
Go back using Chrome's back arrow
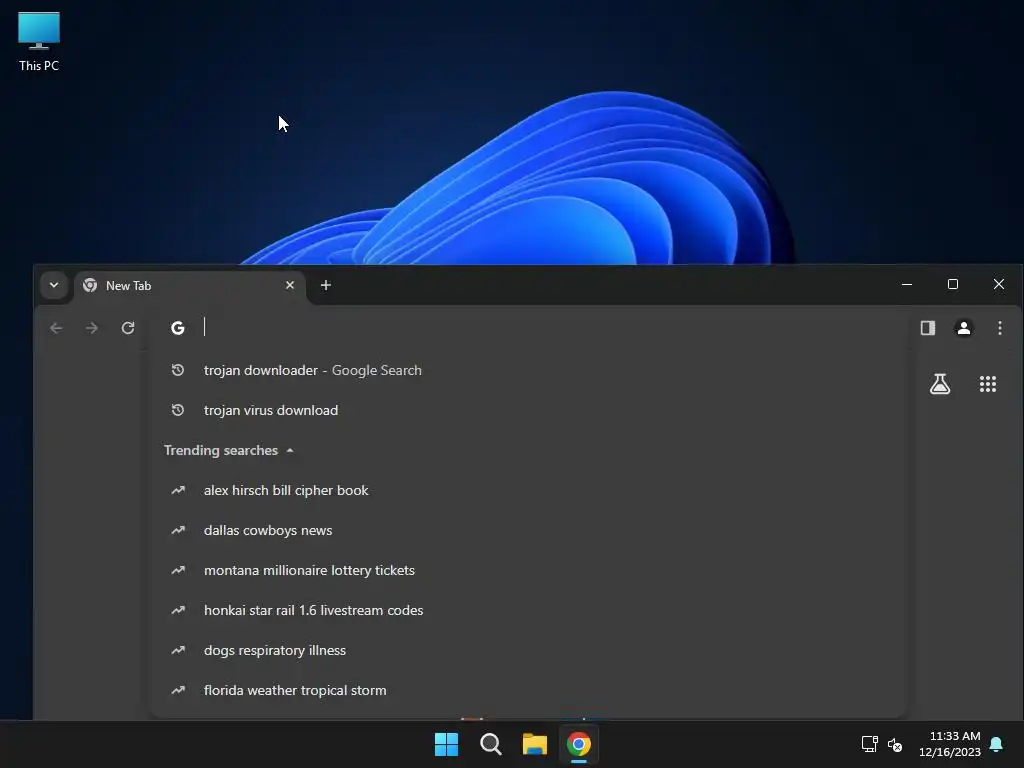[x=56, y=328]
